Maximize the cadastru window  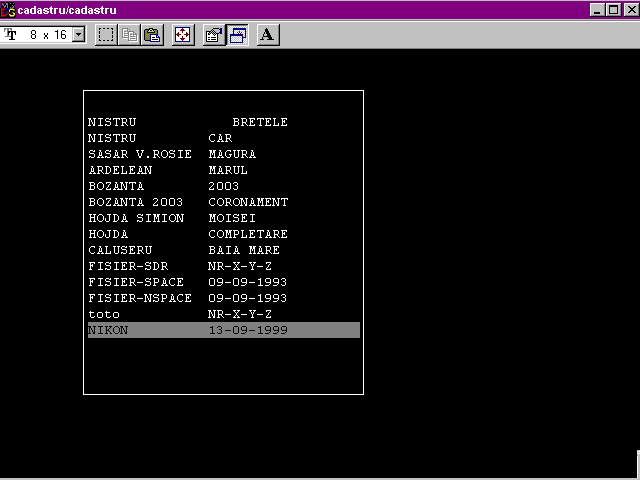point(613,9)
